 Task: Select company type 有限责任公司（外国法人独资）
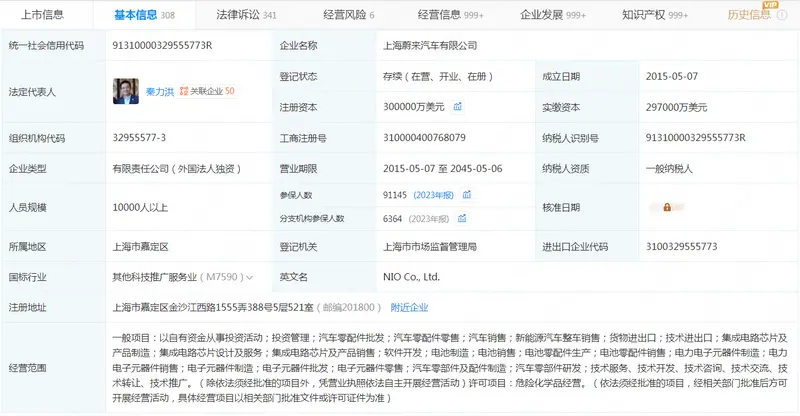177,168
